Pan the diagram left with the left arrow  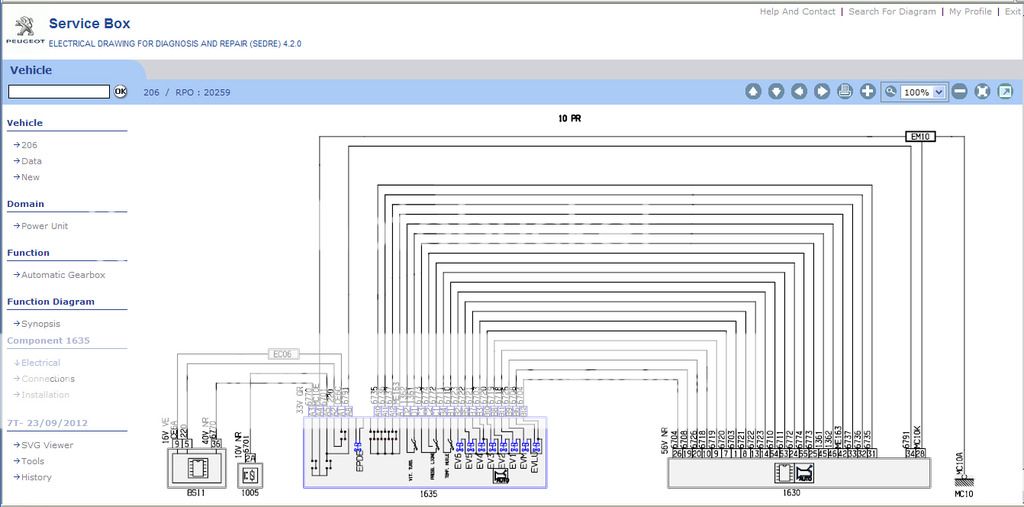799,91
